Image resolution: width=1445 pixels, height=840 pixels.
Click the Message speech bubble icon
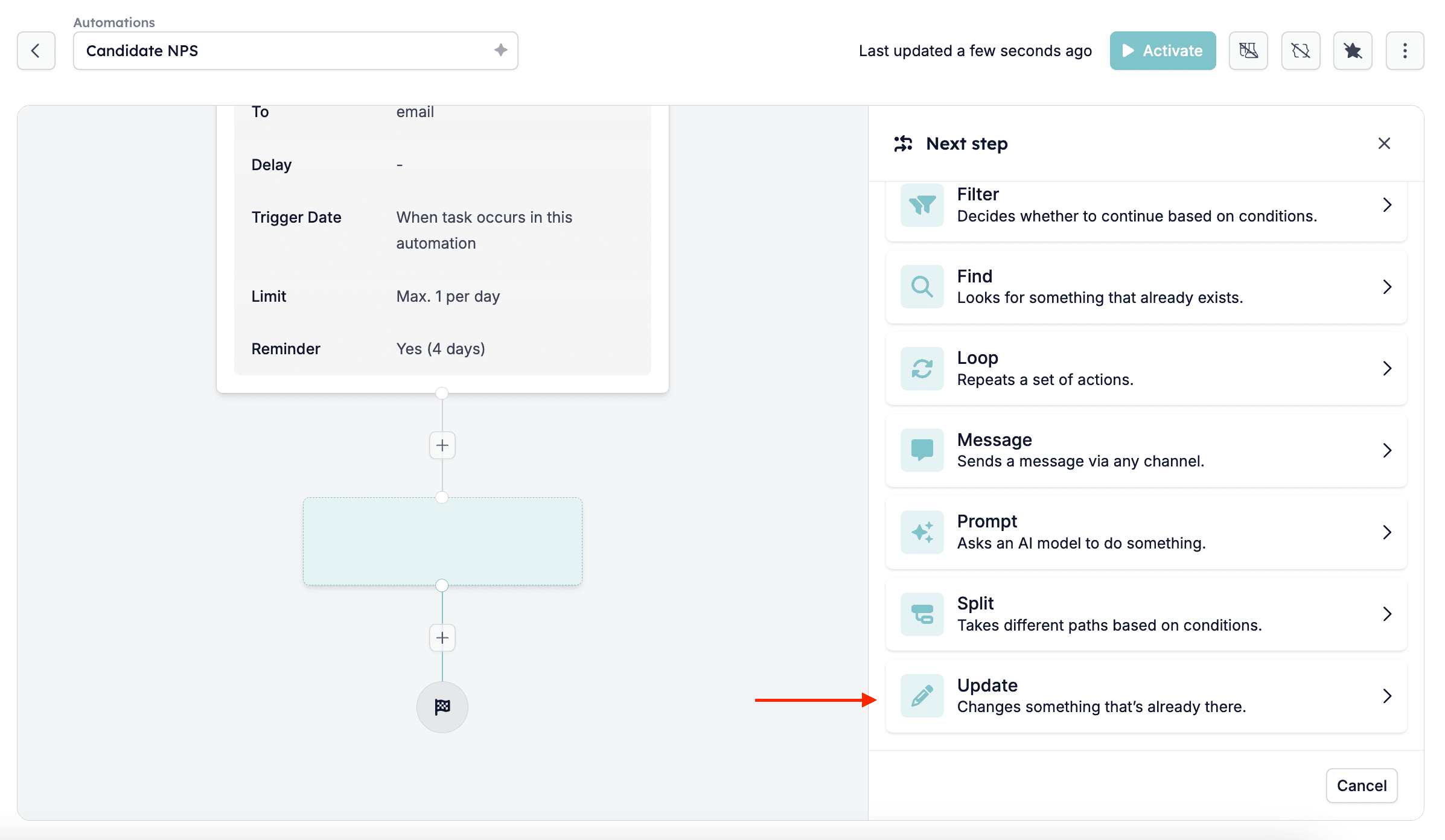[922, 450]
